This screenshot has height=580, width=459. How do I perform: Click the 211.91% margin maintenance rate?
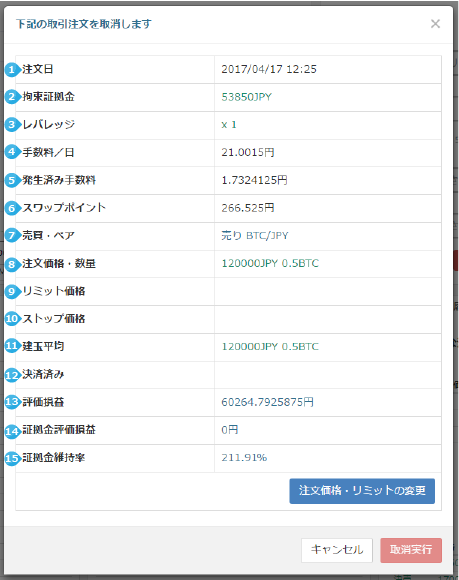(244, 458)
